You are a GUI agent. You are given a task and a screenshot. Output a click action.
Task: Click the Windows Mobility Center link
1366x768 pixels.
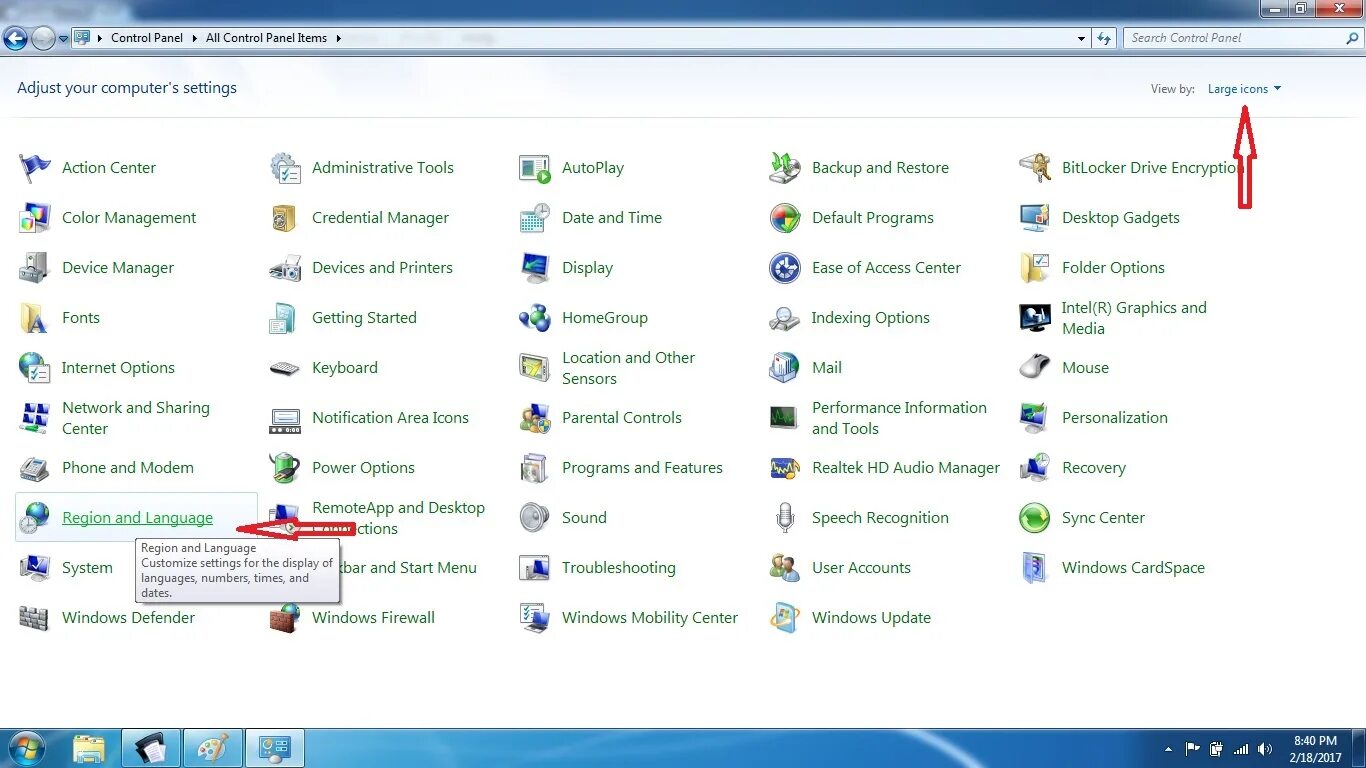650,618
